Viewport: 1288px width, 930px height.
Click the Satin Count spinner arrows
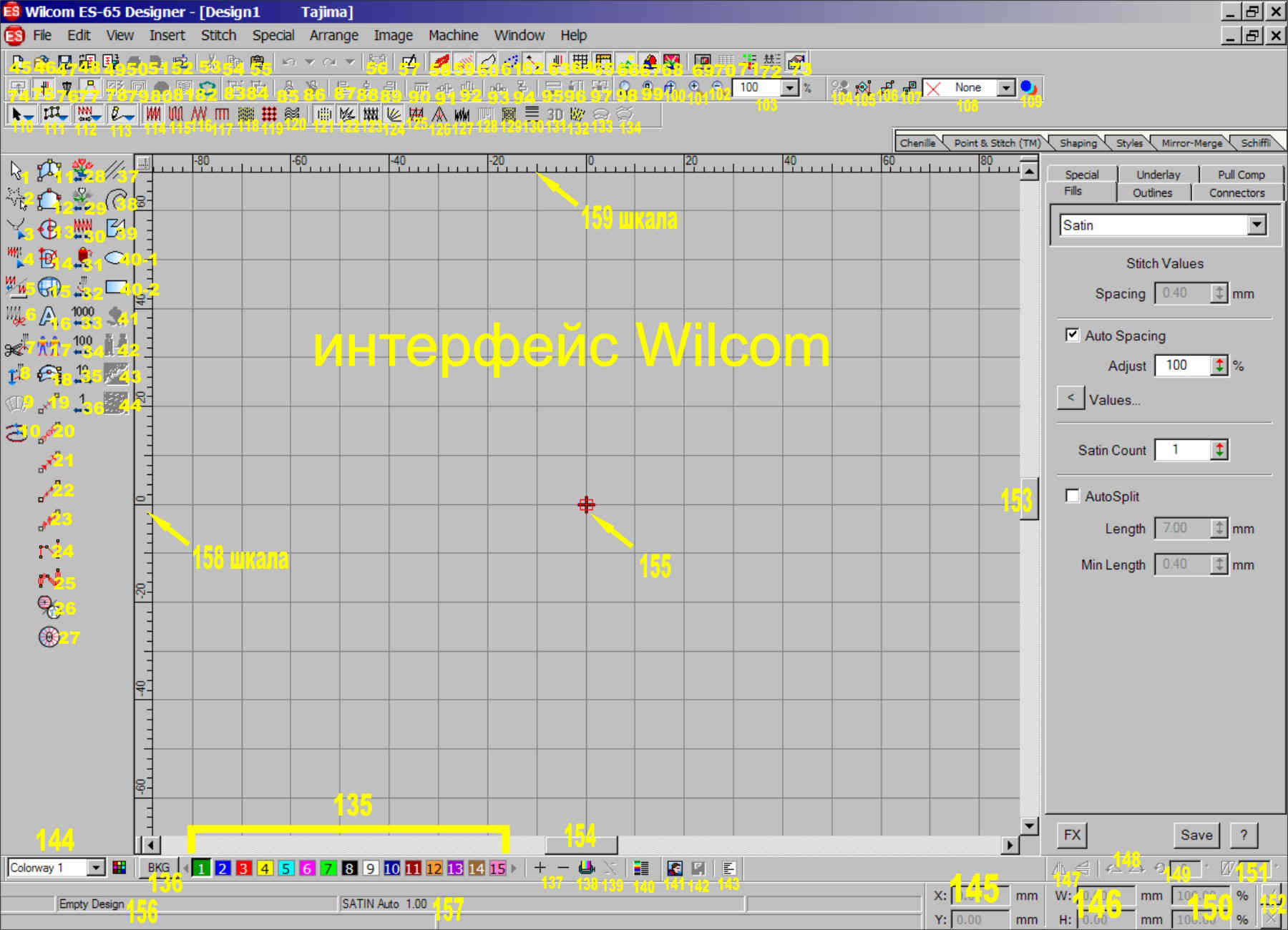pos(1219,450)
